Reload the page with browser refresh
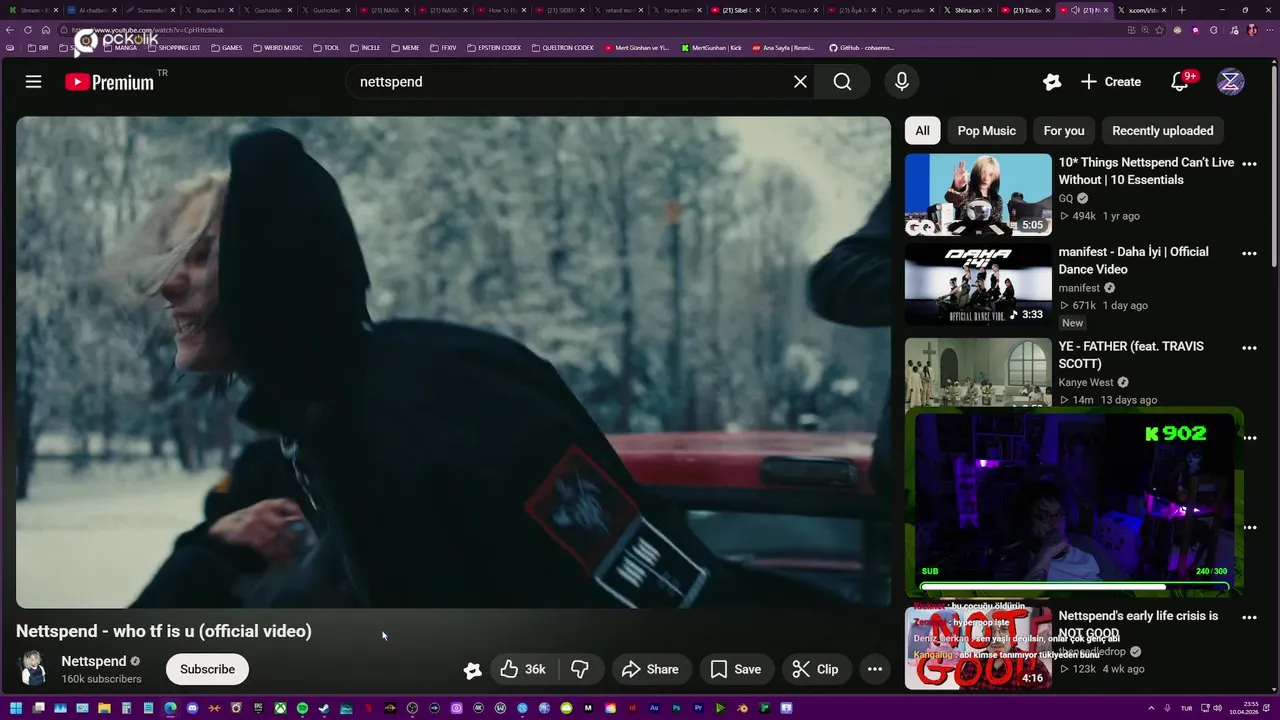Viewport: 1280px width, 720px height. click(x=28, y=30)
